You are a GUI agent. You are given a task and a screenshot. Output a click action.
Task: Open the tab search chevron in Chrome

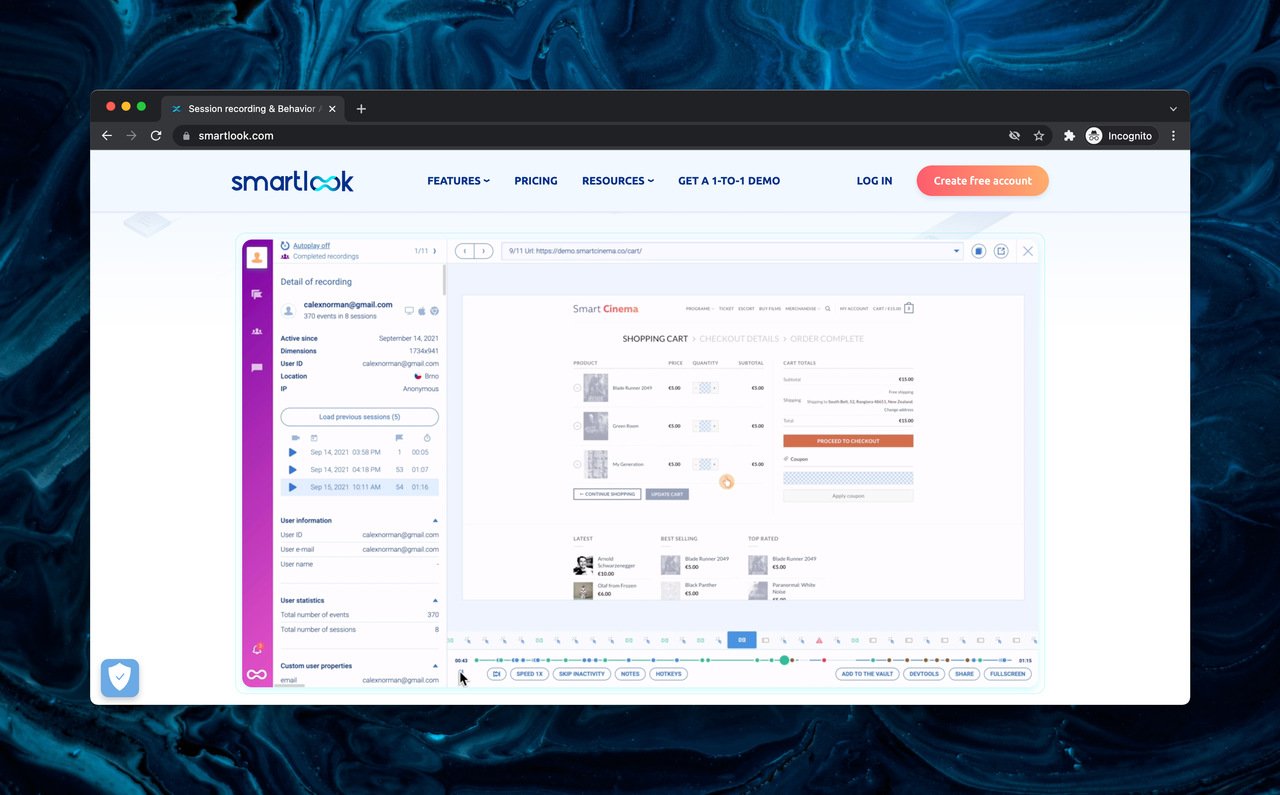pyautogui.click(x=1173, y=109)
